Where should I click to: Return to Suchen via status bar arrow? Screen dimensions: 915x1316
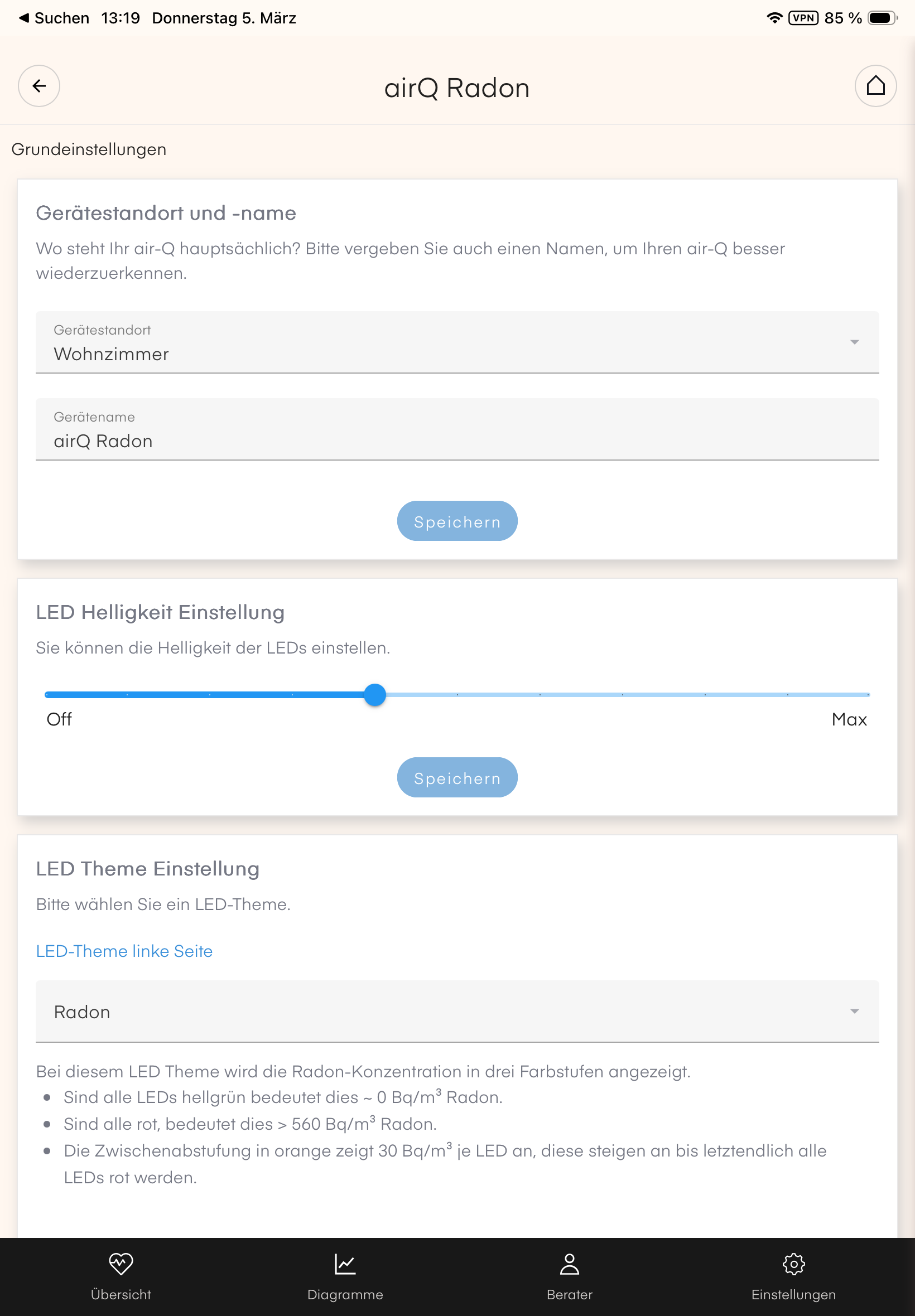[x=24, y=18]
